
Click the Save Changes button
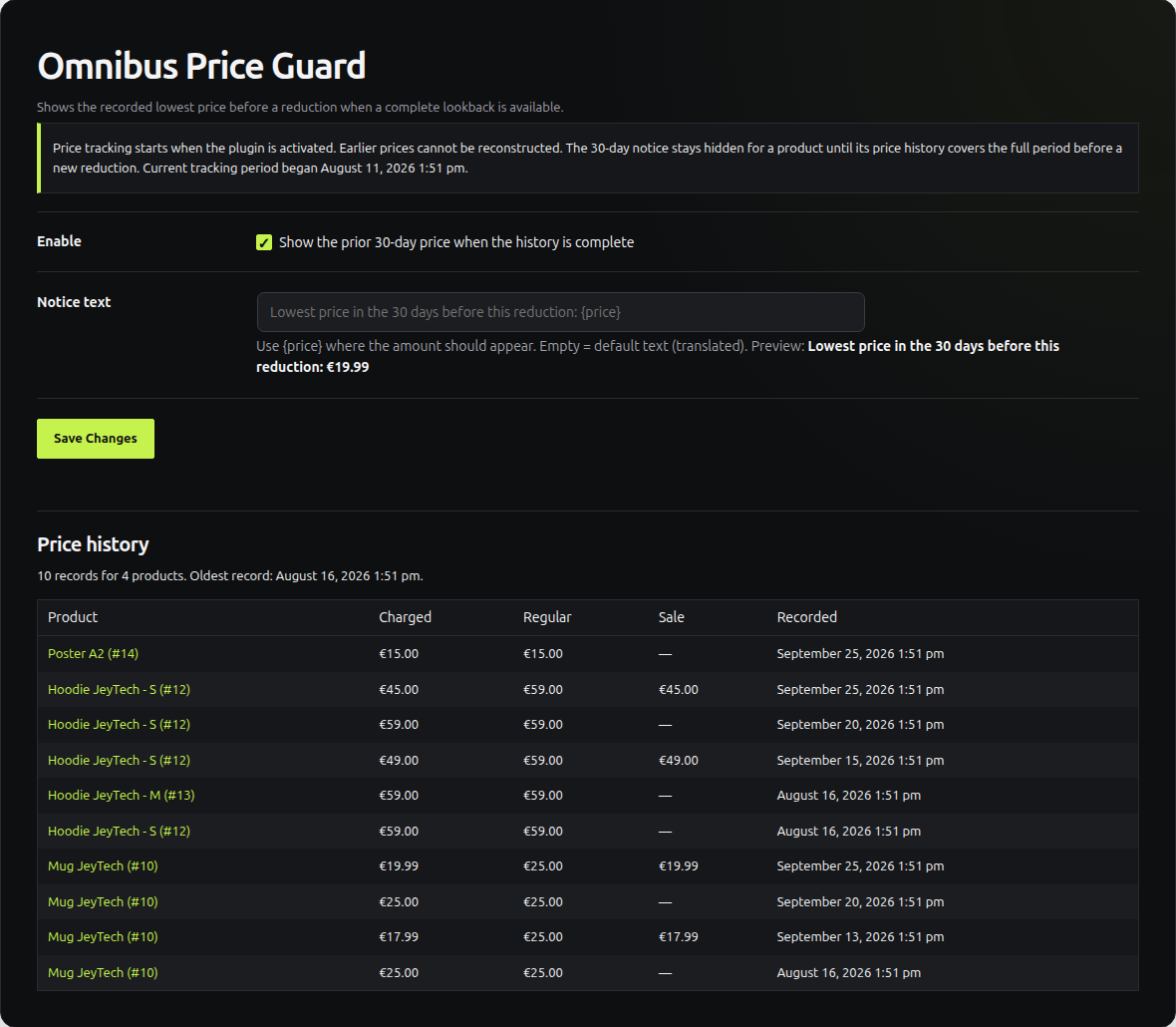(x=96, y=438)
